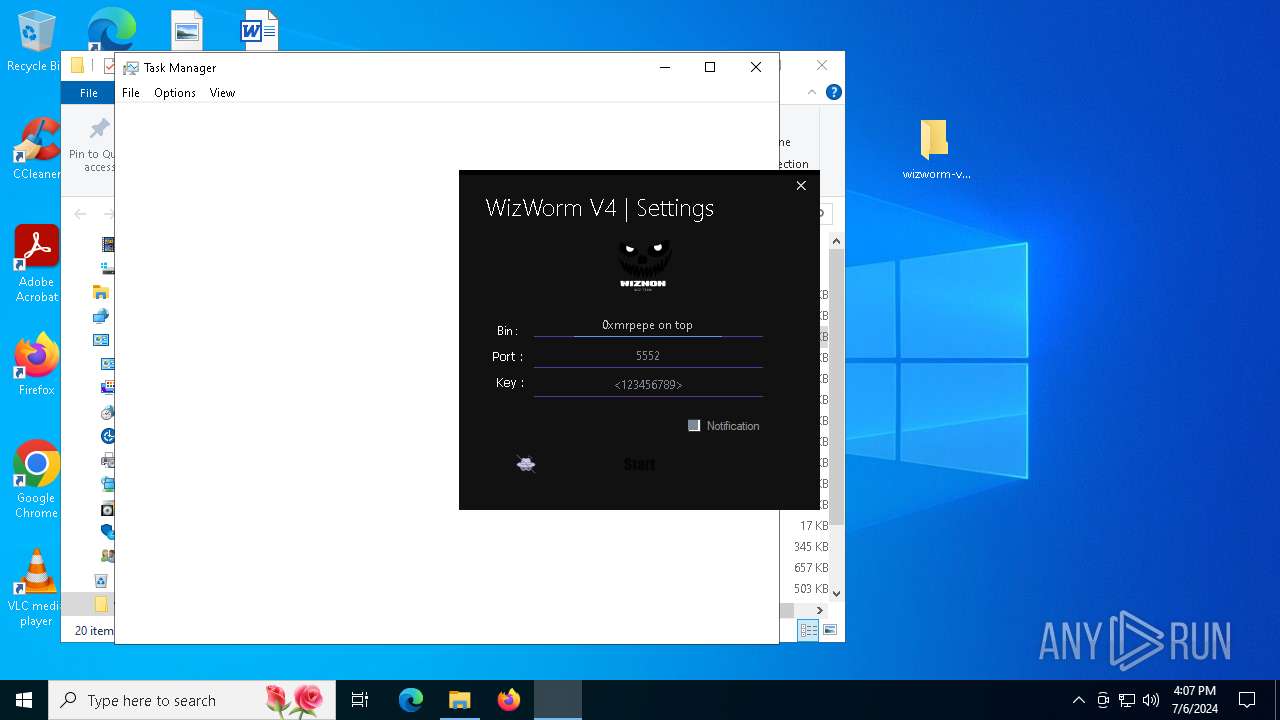Select the Google Chrome desktop shortcut

click(x=36, y=480)
